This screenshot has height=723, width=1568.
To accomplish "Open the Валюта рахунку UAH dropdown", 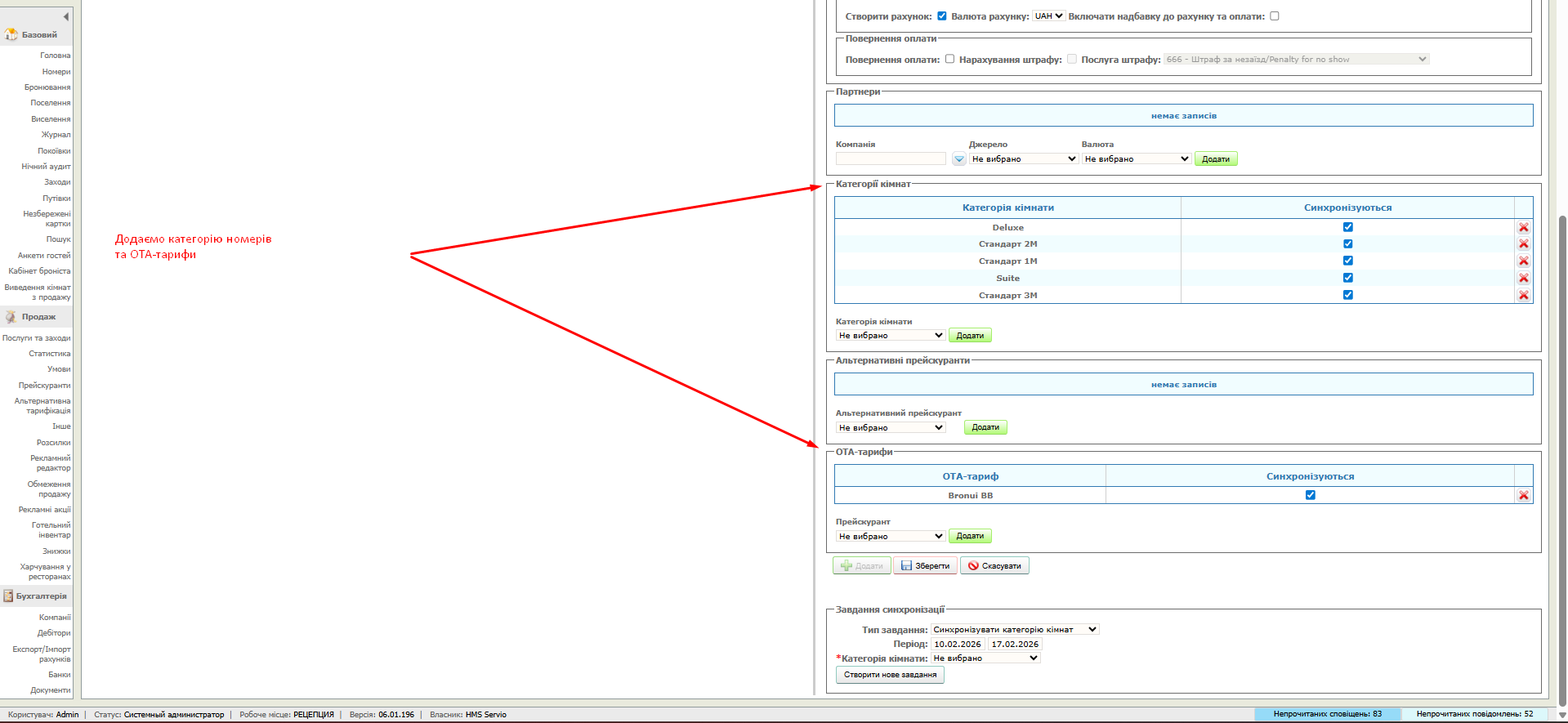I will pos(1048,16).
